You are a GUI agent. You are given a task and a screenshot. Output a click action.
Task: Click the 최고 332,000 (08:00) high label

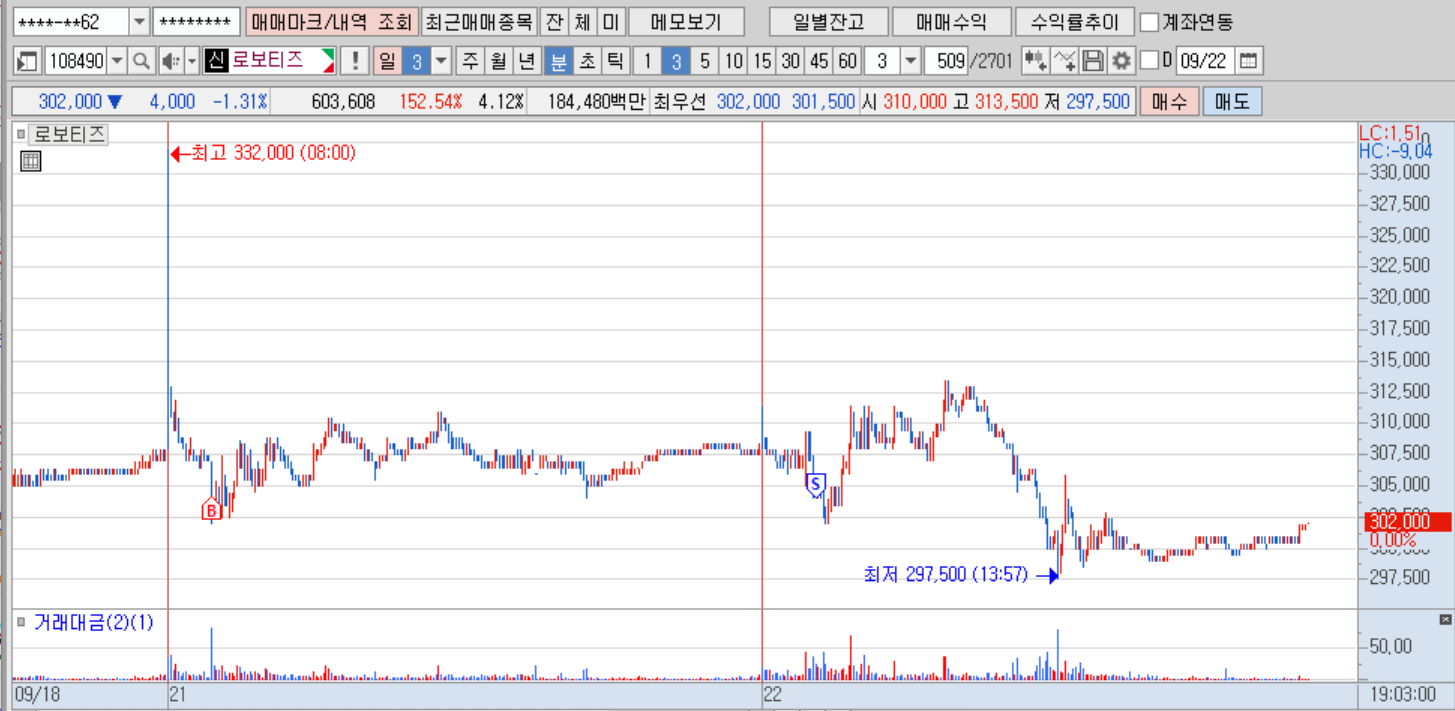coord(272,153)
